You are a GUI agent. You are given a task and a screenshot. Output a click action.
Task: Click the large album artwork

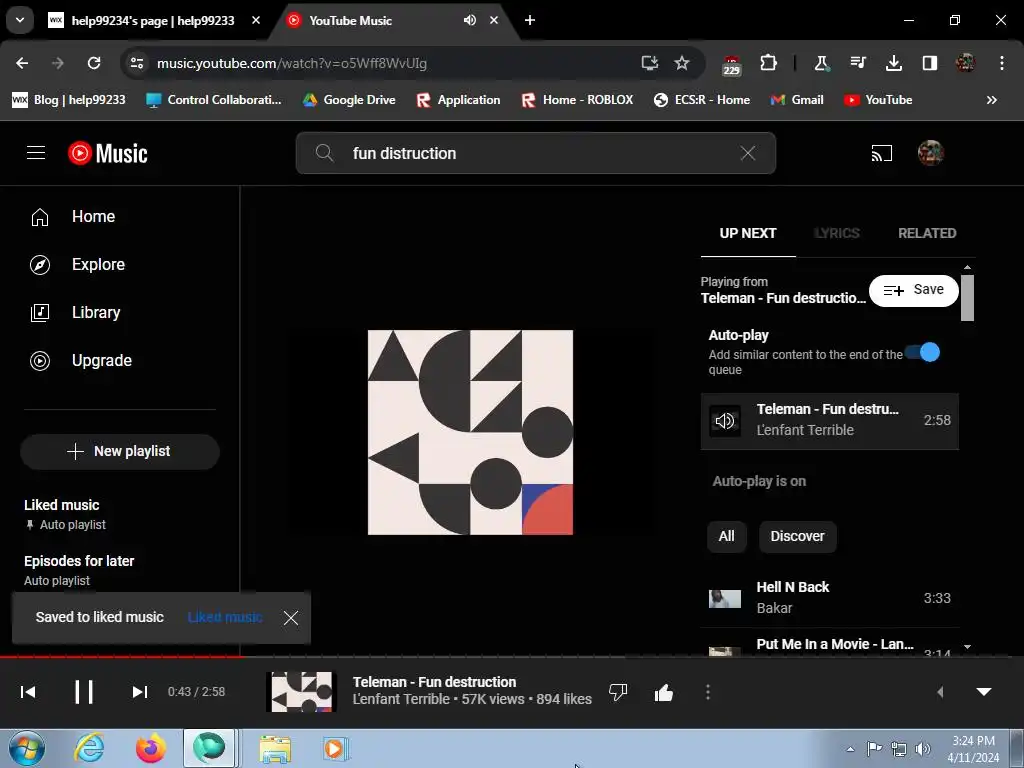pos(470,432)
